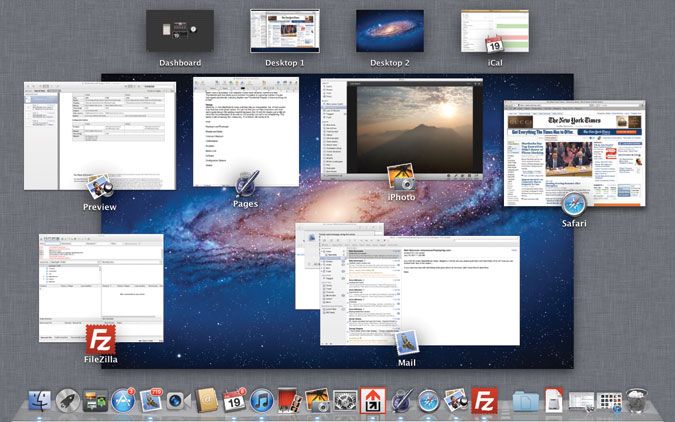Launch Launchpad rocket icon in dock

68,402
